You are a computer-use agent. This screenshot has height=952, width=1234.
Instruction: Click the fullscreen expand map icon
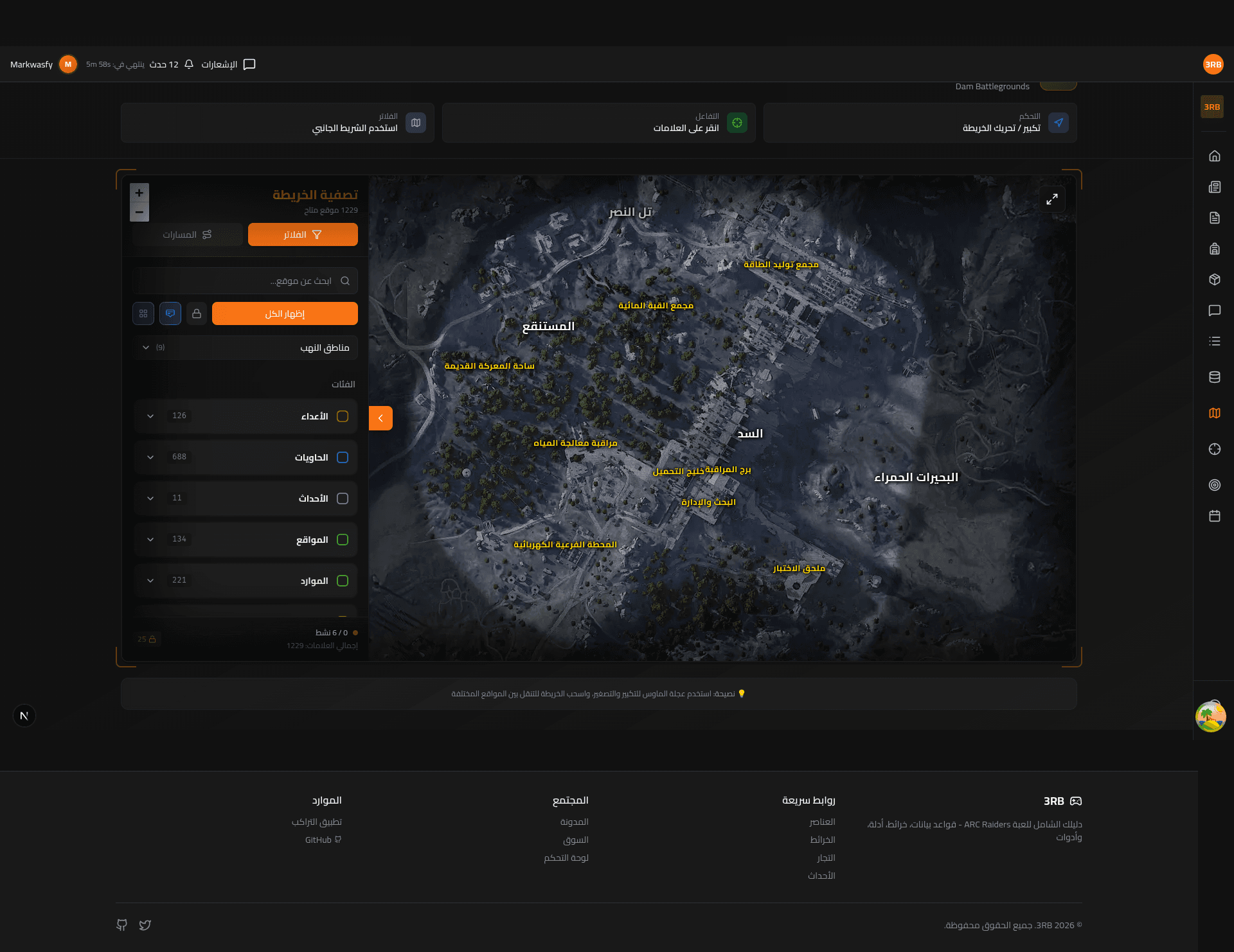(1051, 200)
